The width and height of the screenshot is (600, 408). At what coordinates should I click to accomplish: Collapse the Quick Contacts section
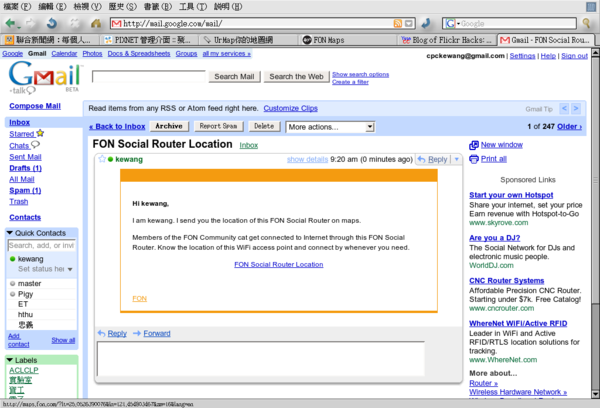(x=10, y=233)
